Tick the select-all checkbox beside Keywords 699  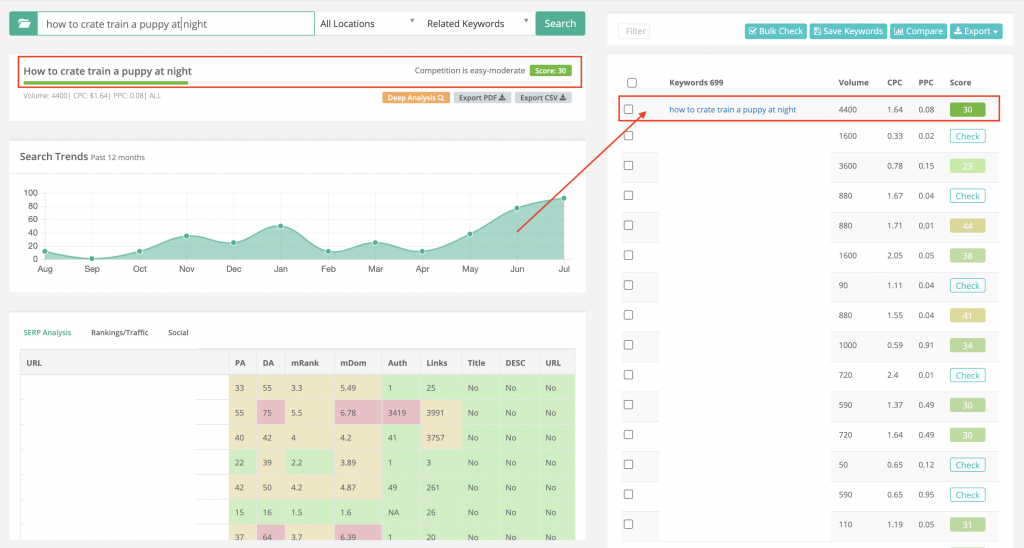click(x=632, y=83)
